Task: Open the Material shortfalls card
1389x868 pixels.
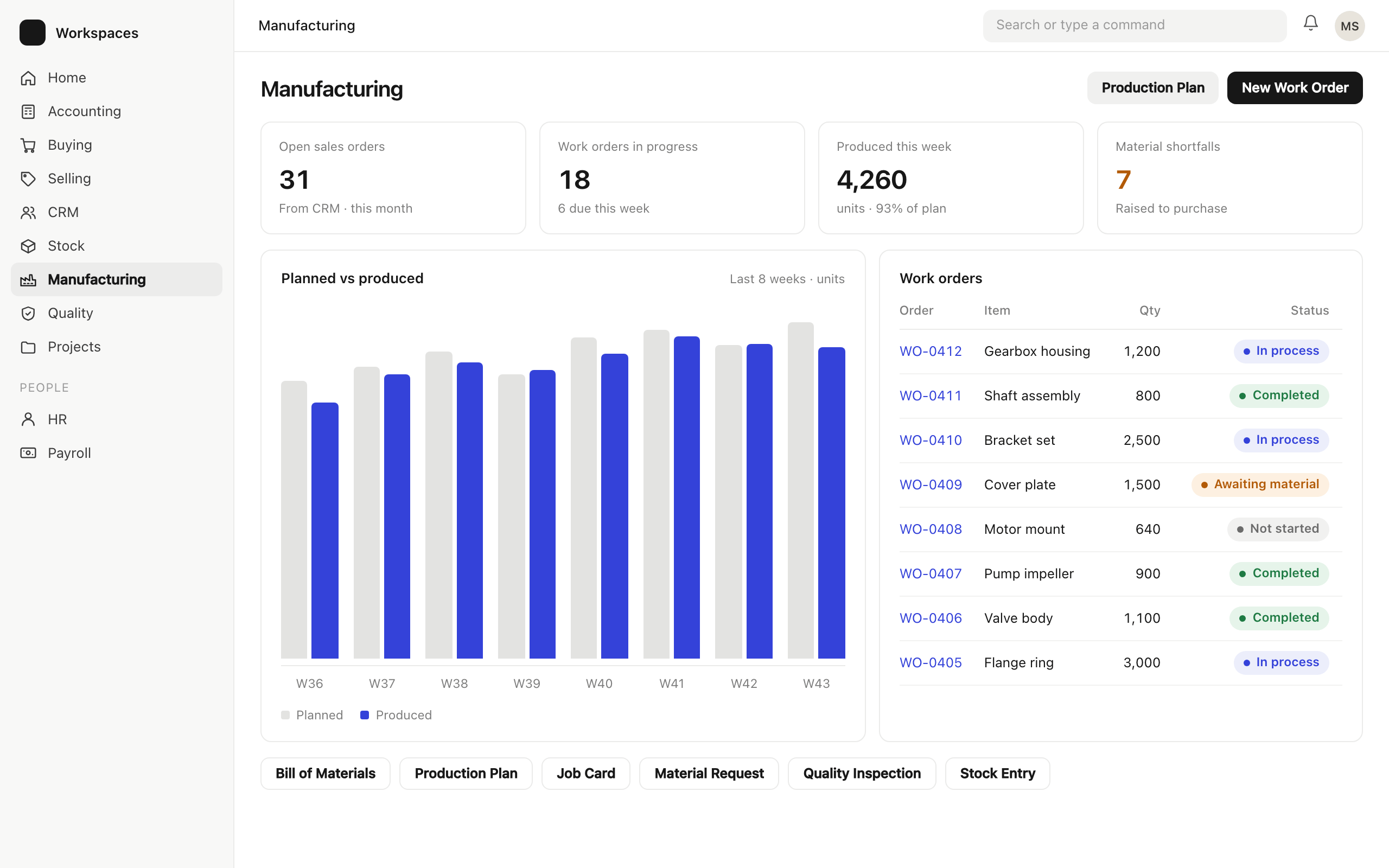Action: click(1229, 178)
